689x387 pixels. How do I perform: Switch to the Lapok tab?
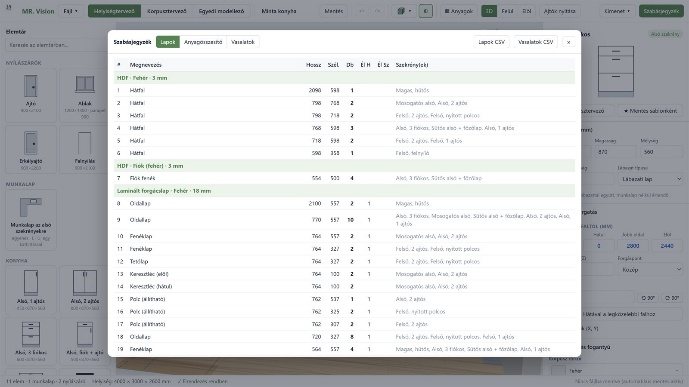click(x=168, y=42)
